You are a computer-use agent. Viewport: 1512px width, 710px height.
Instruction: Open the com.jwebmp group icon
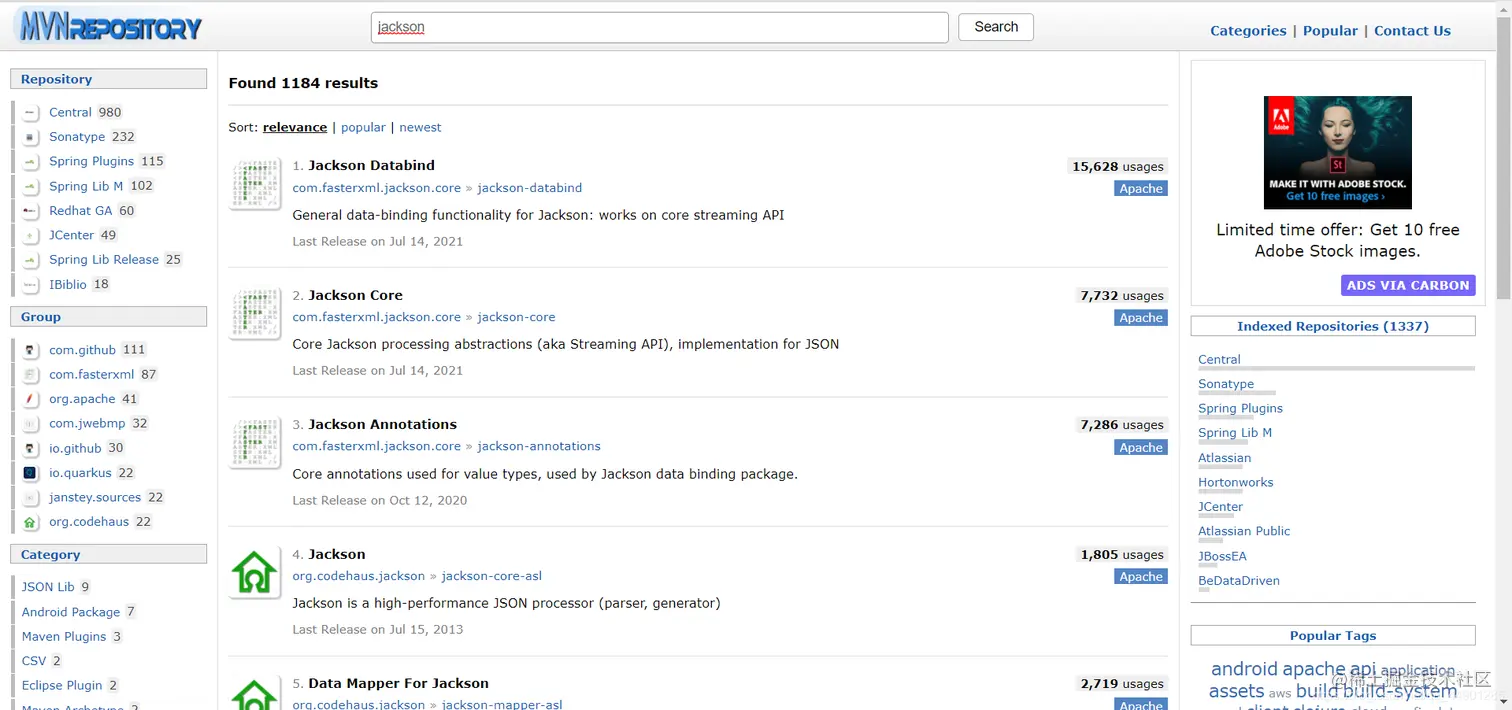click(x=31, y=424)
